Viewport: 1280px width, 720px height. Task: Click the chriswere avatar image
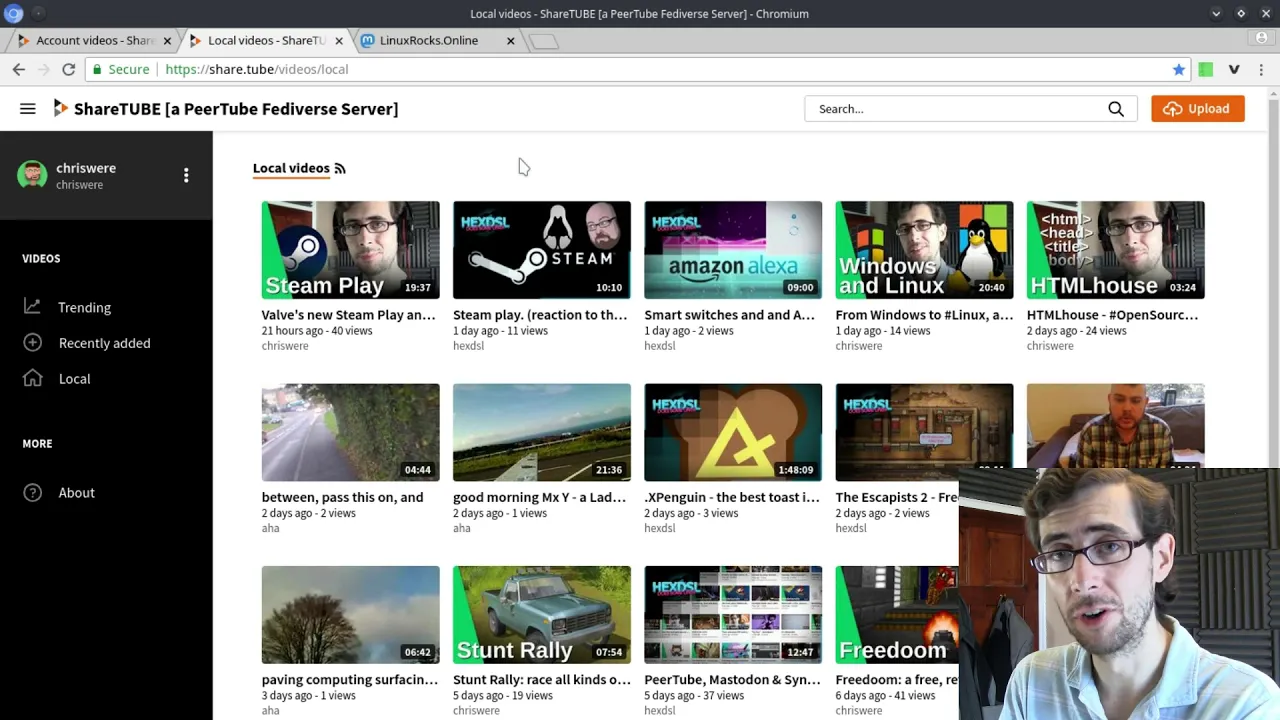32,175
